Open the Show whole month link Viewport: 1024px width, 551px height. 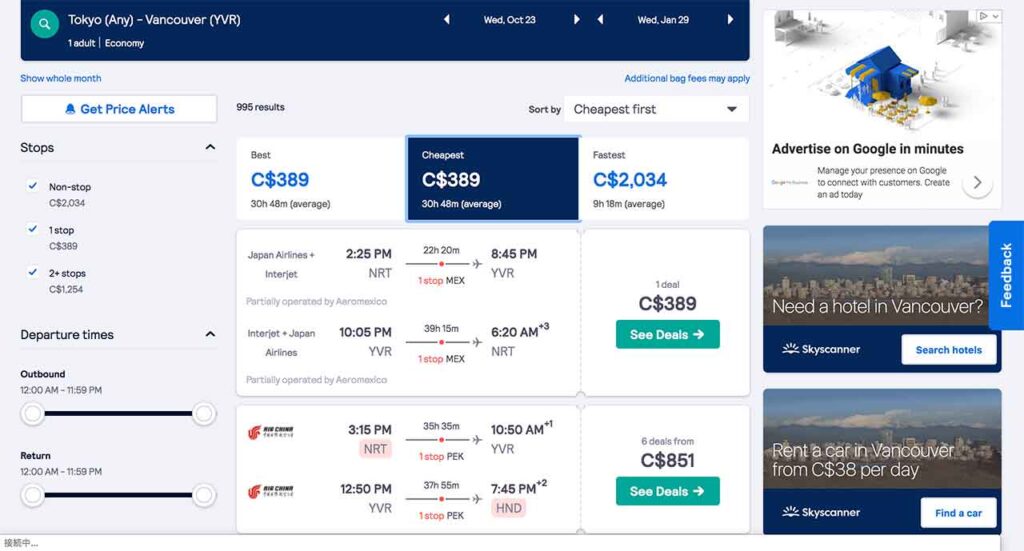pyautogui.click(x=61, y=78)
